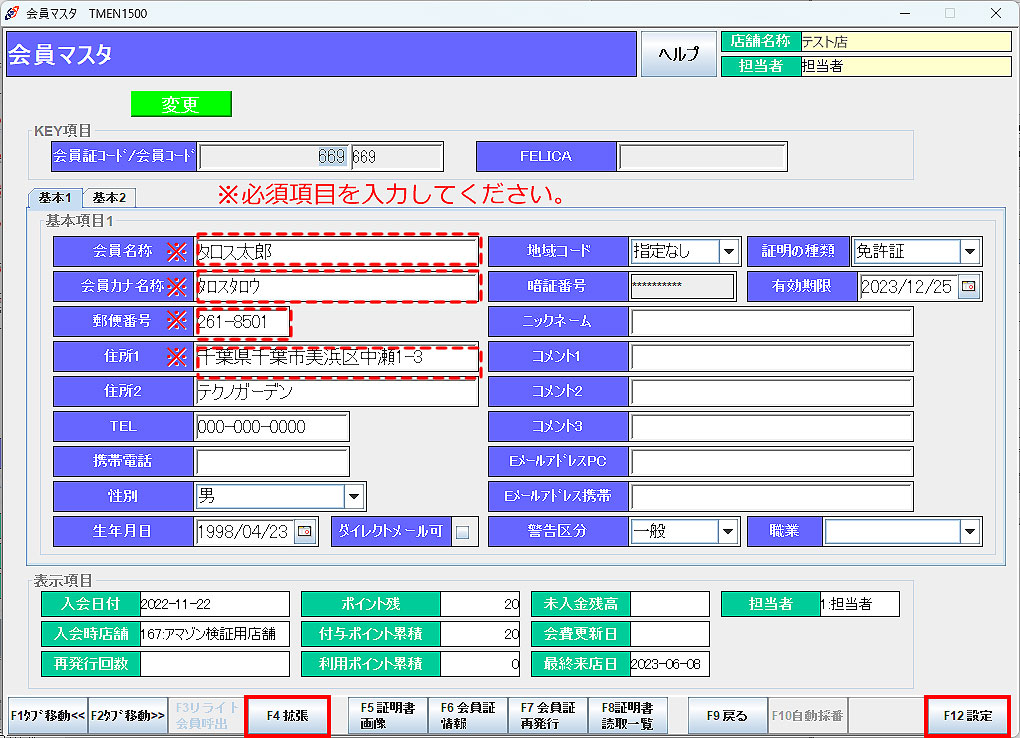Click F2 タブ移動>> button
The image size is (1020, 738).
point(128,716)
